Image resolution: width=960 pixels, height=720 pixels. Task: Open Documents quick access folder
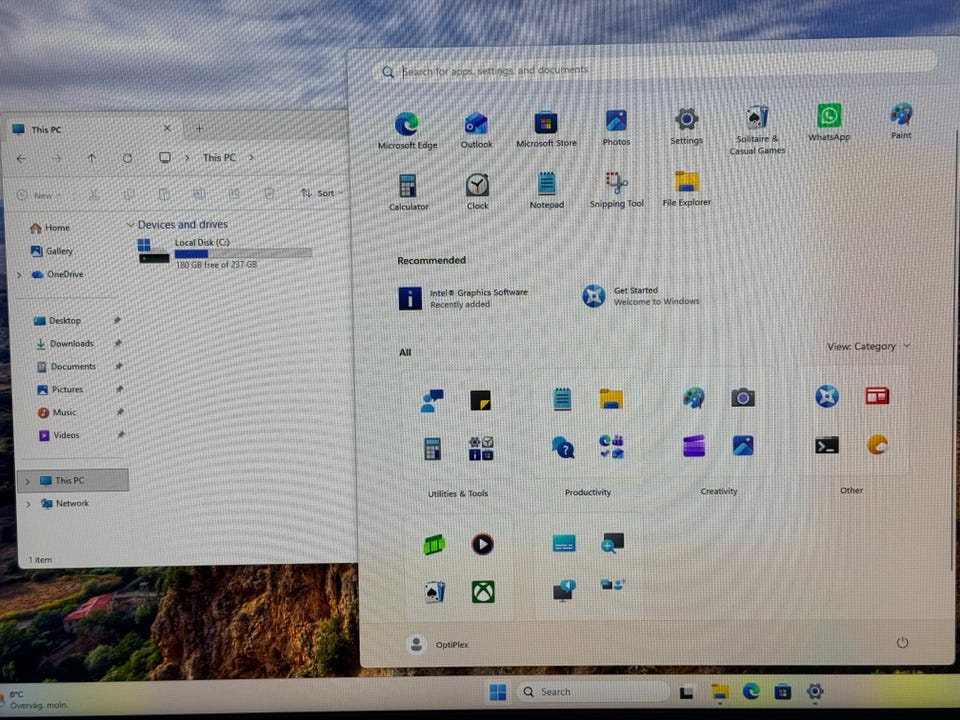(66, 367)
